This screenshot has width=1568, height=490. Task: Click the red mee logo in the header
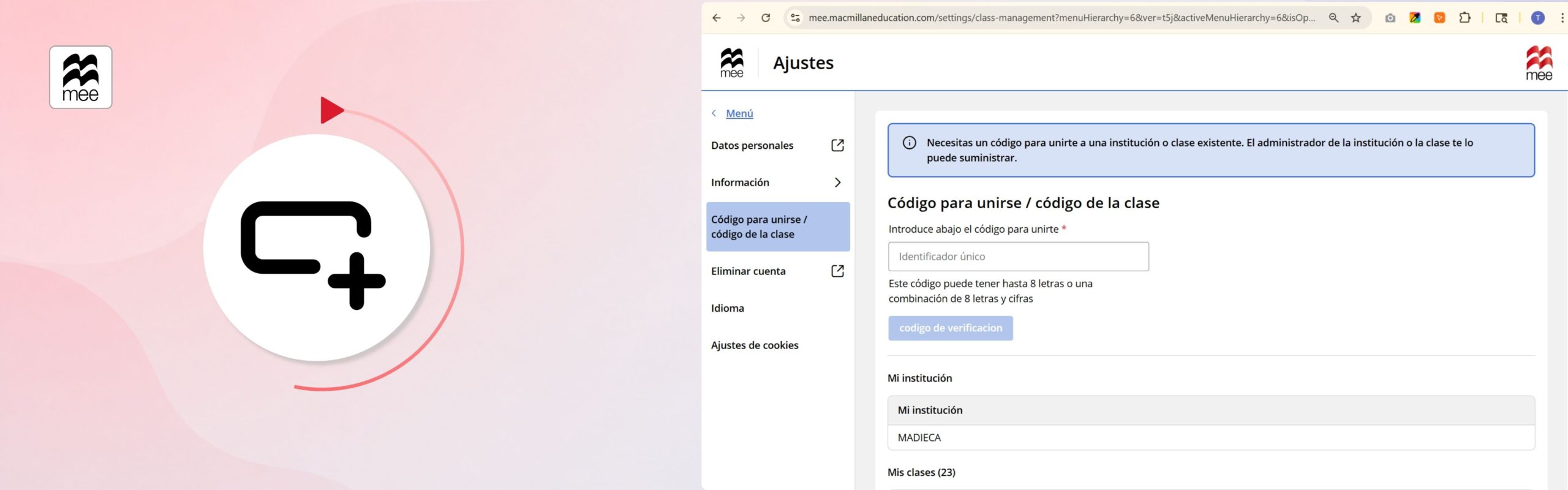tap(1539, 63)
